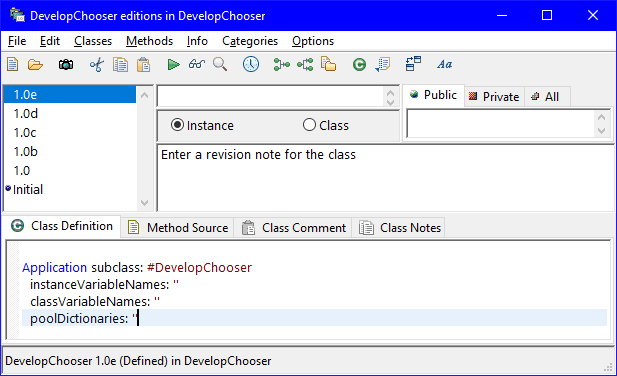
Task: Select edition 1.0b in the list
Action: (x=70, y=151)
